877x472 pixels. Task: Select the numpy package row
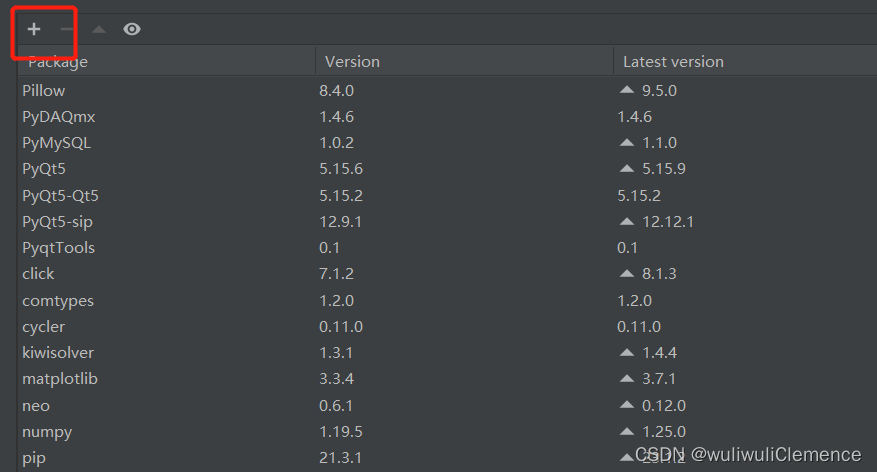coord(447,432)
